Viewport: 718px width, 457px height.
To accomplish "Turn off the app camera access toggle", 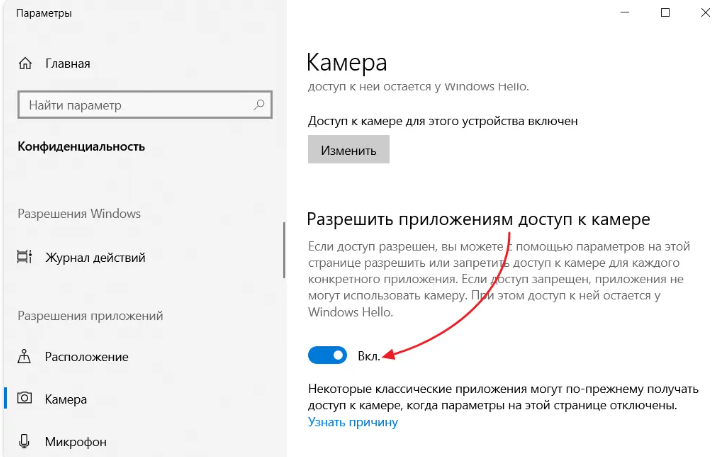I will (x=327, y=355).
